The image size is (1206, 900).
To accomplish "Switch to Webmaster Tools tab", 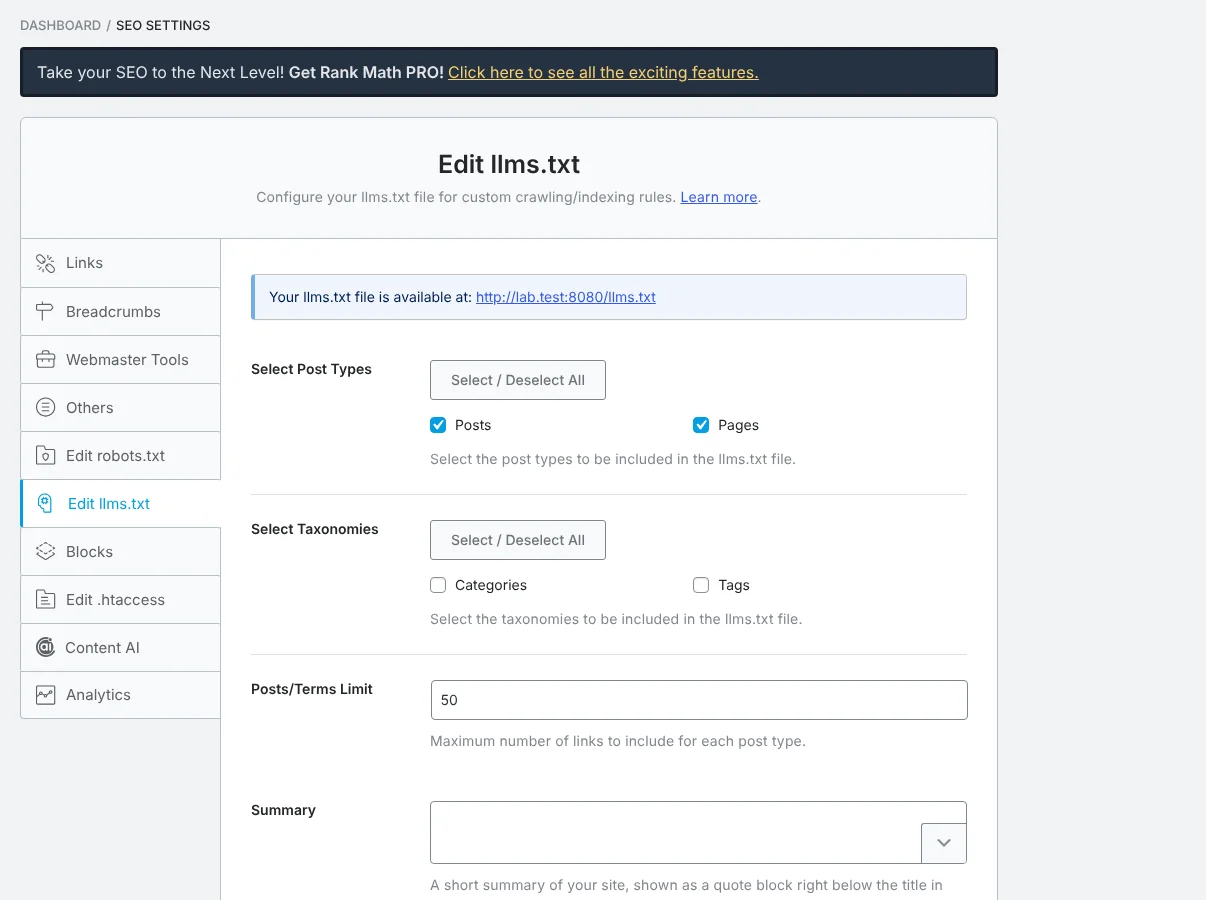I will point(120,359).
